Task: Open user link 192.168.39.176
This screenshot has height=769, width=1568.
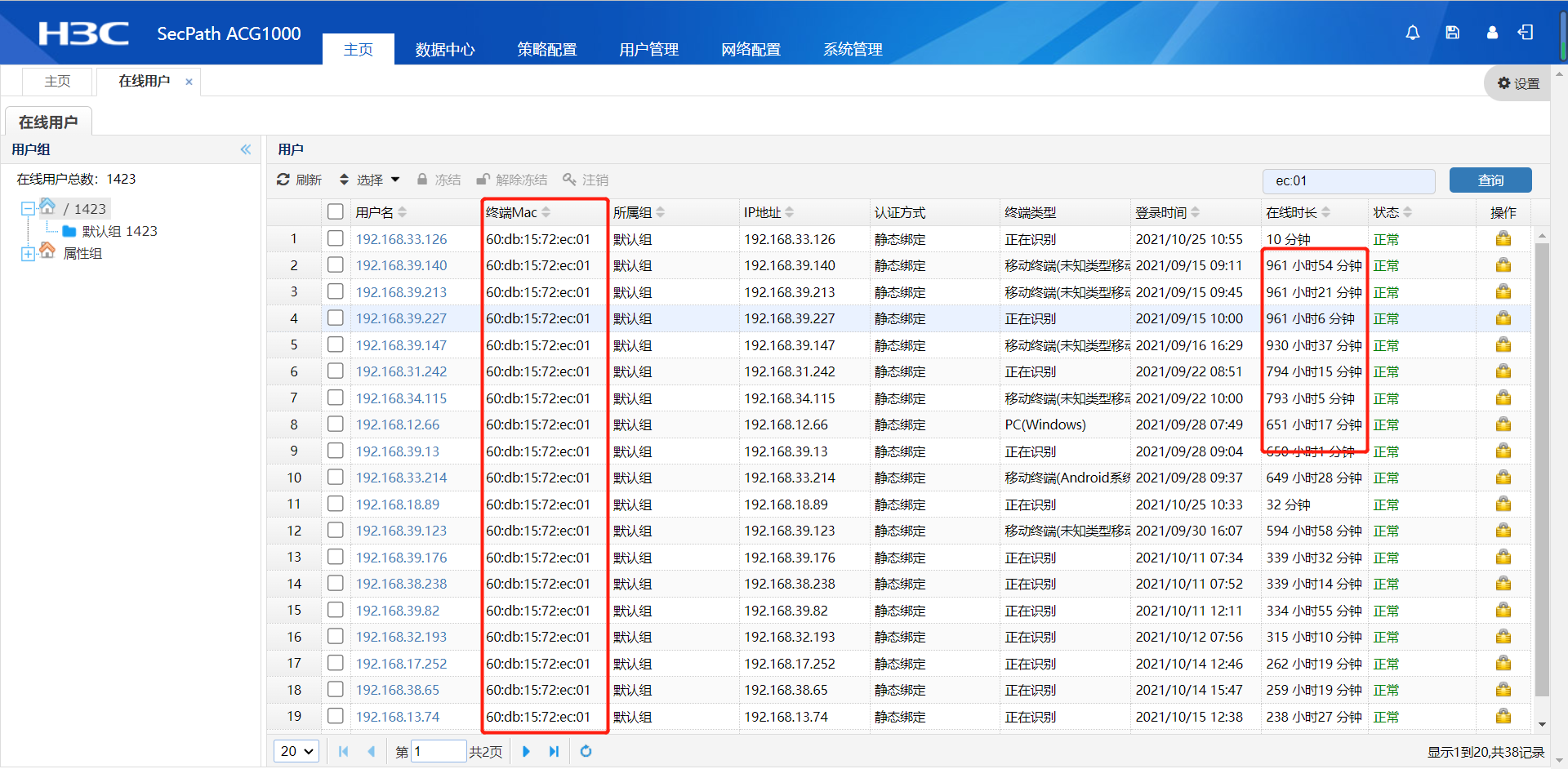Action: 401,558
